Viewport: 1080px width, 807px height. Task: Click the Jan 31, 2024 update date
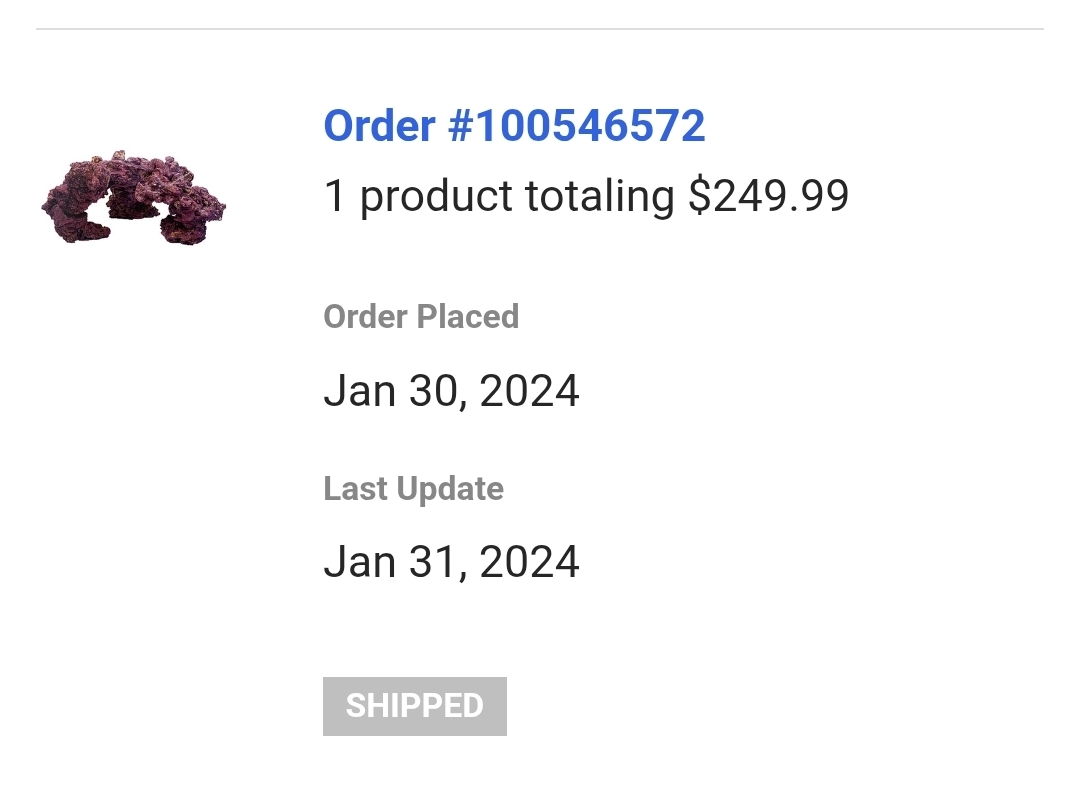(451, 562)
